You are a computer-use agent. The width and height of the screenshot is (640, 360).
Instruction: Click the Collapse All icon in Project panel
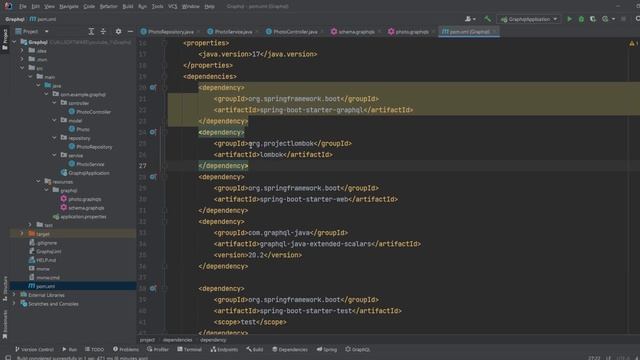103,31
